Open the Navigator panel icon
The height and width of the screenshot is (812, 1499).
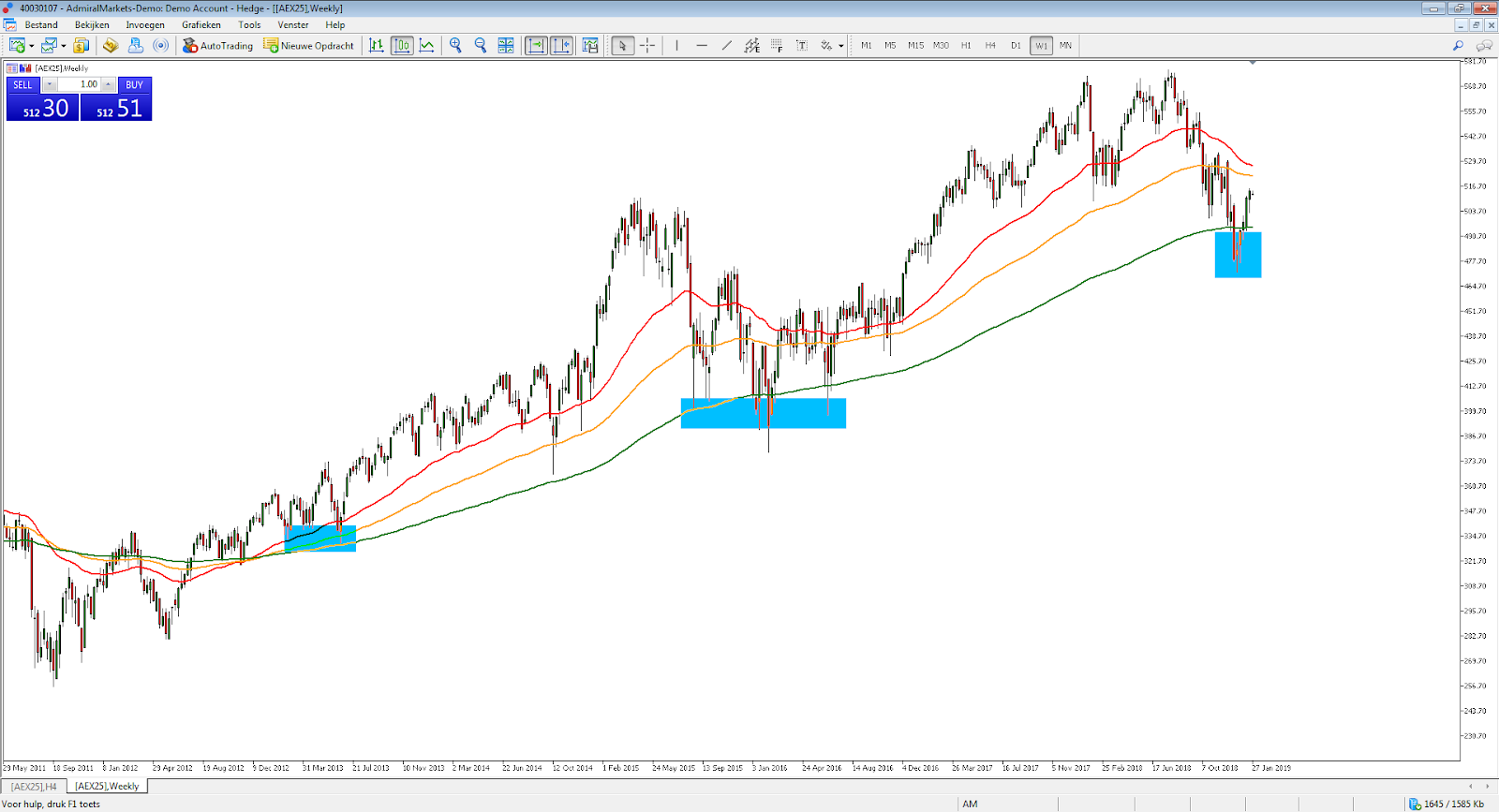click(x=136, y=45)
